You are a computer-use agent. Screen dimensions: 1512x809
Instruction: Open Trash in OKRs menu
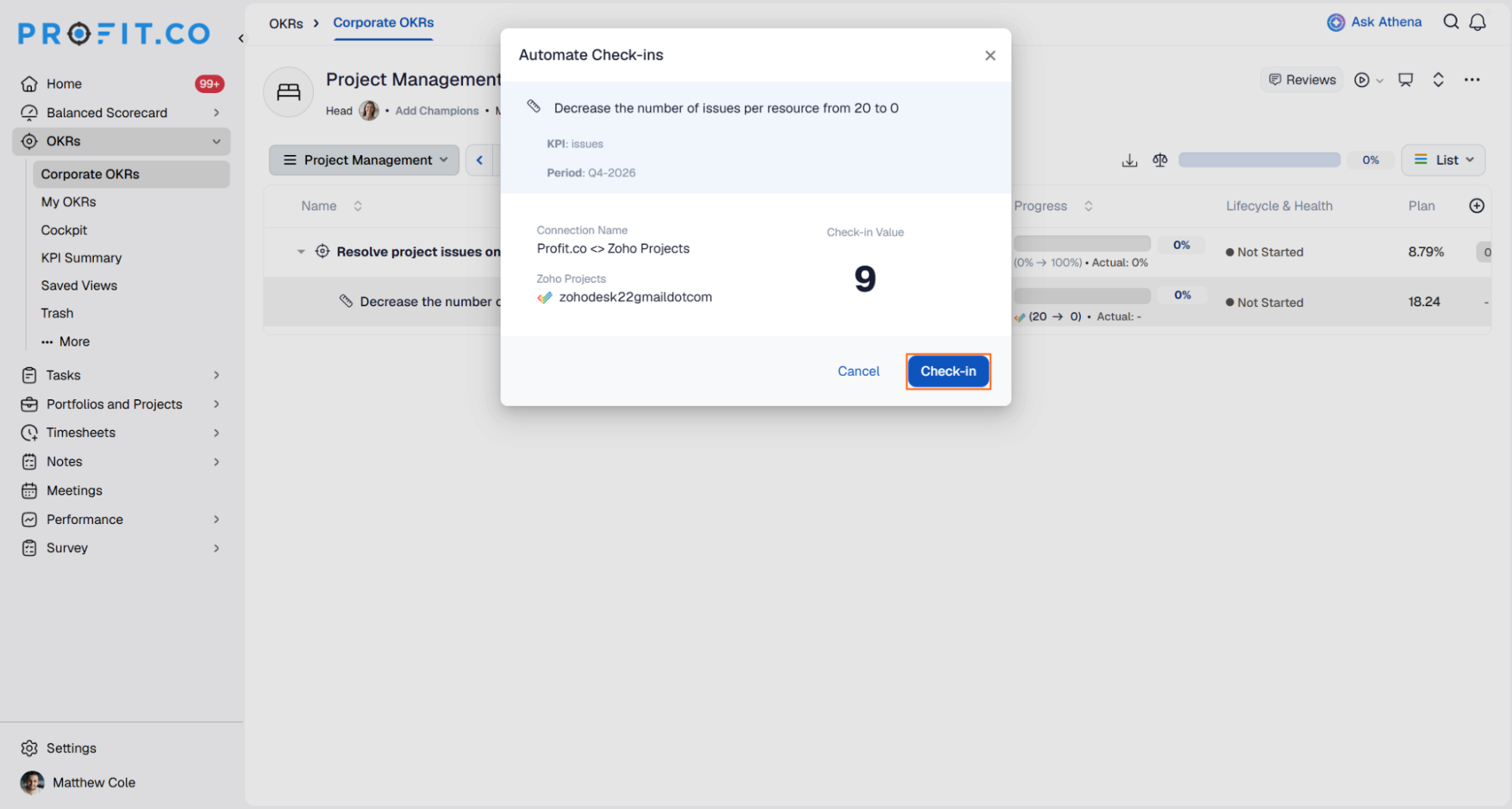[x=57, y=313]
